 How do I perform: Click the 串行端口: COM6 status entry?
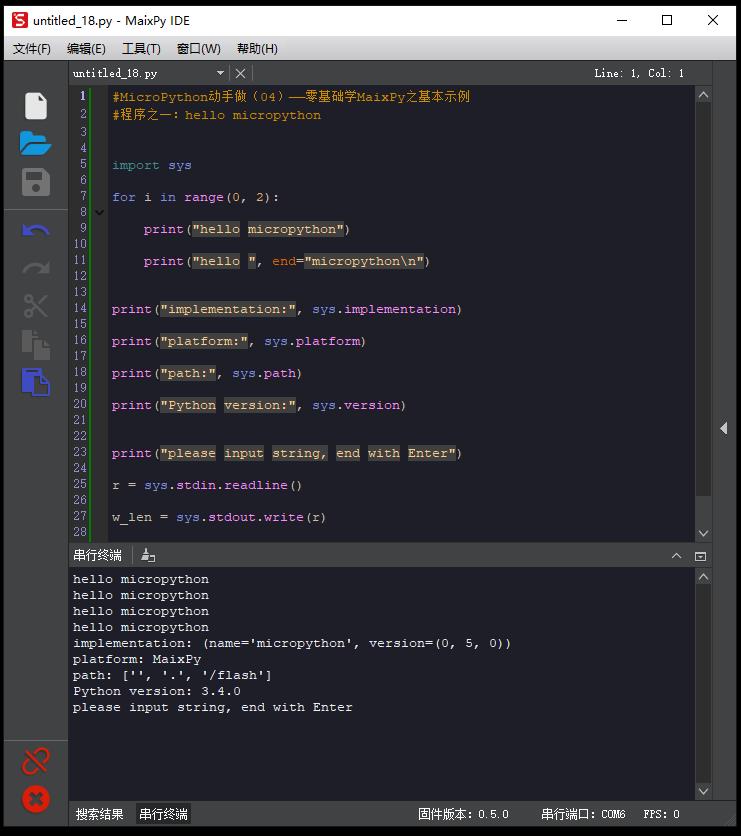pyautogui.click(x=583, y=814)
